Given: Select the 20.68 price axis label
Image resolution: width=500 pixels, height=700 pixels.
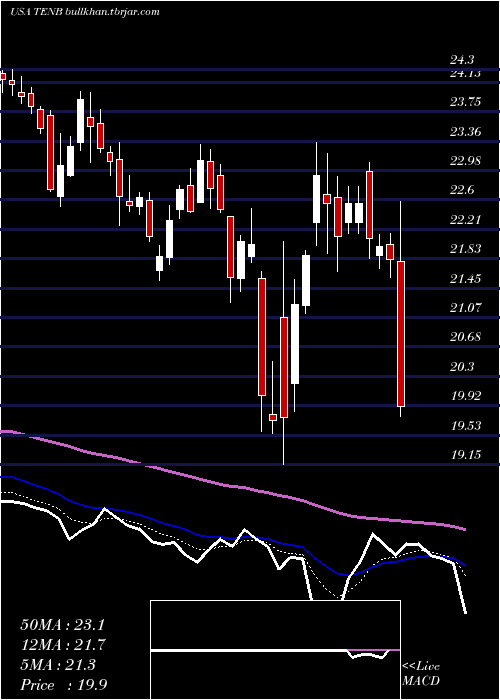Looking at the screenshot, I should click(x=466, y=337).
